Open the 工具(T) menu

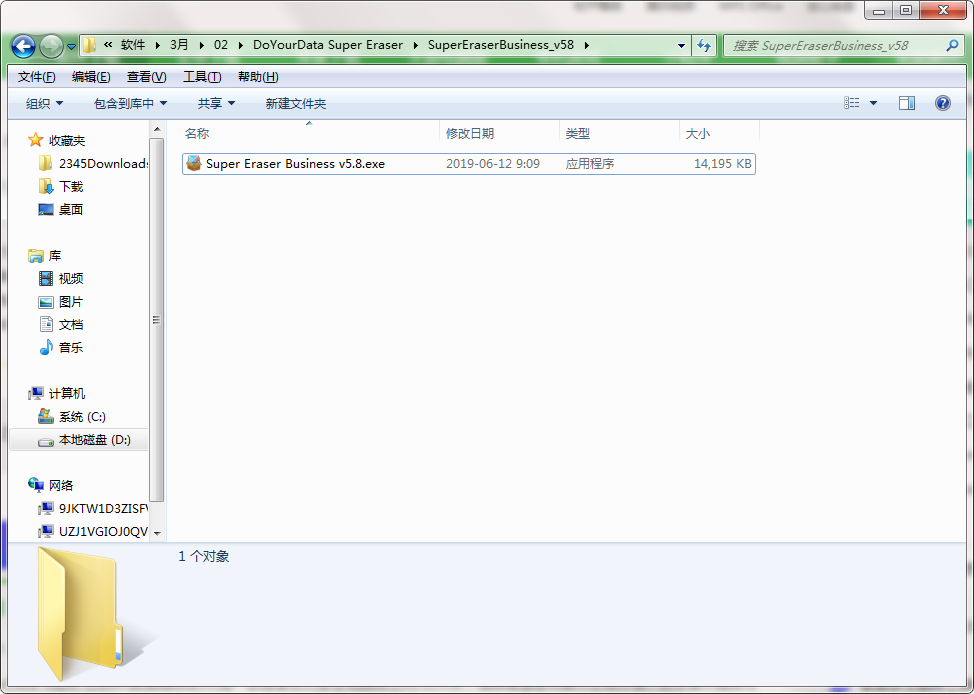point(202,77)
